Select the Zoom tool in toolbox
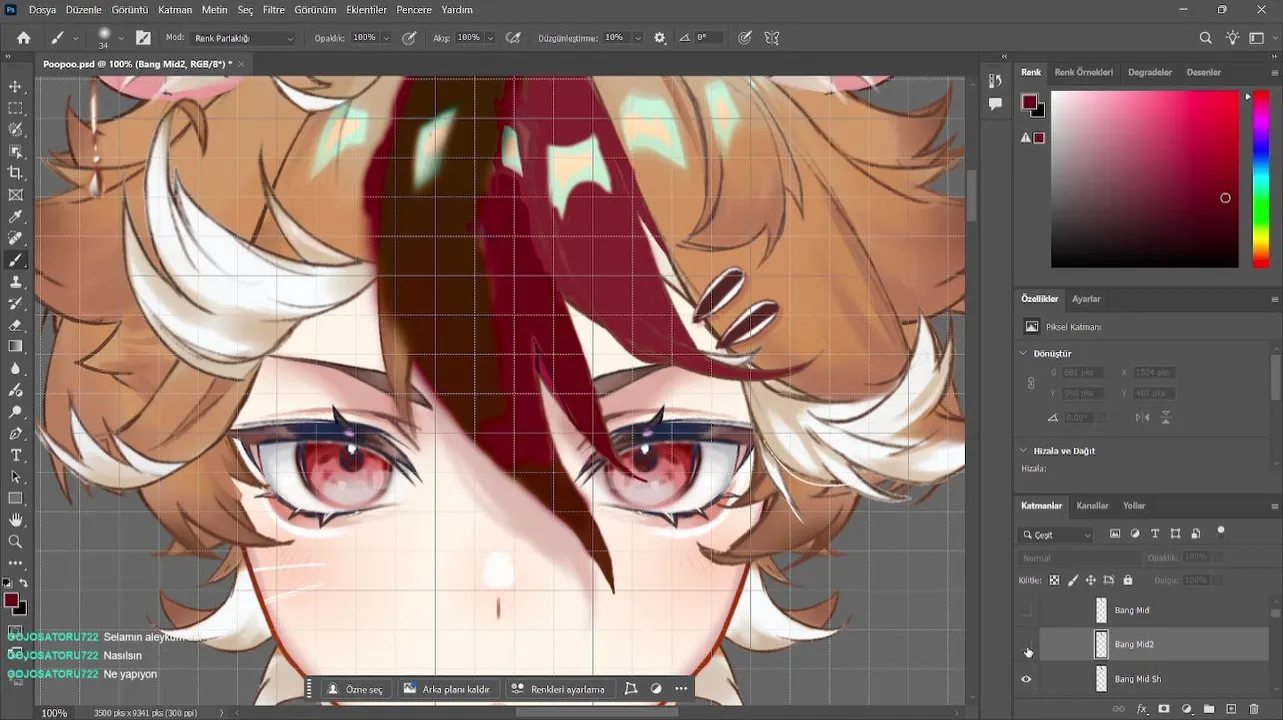This screenshot has height=720, width=1283. (x=15, y=541)
